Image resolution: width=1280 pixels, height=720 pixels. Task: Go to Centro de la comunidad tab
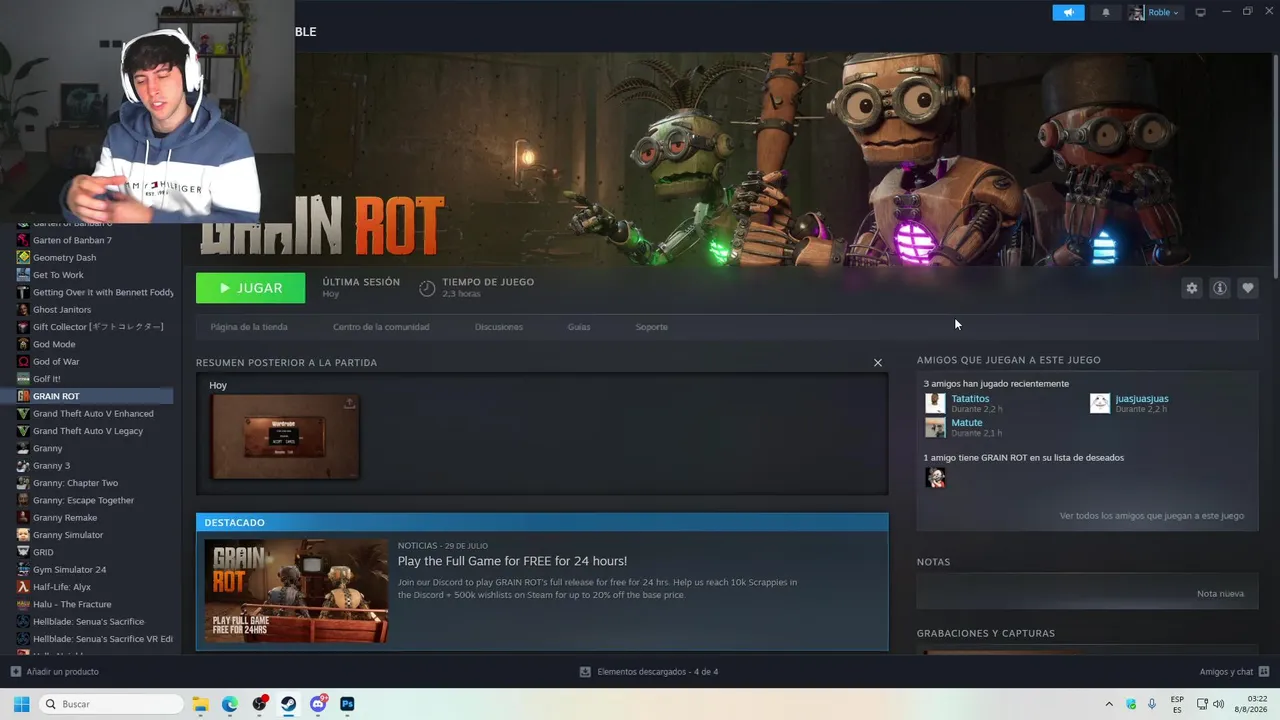tap(381, 327)
